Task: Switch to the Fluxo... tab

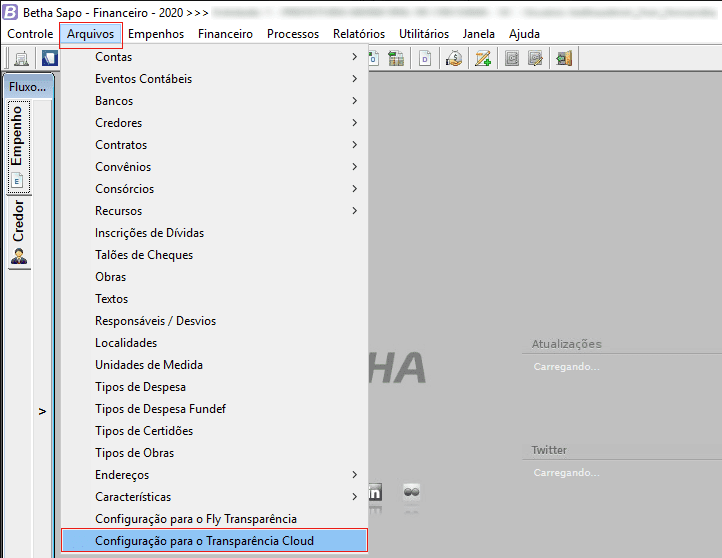Action: [28, 87]
